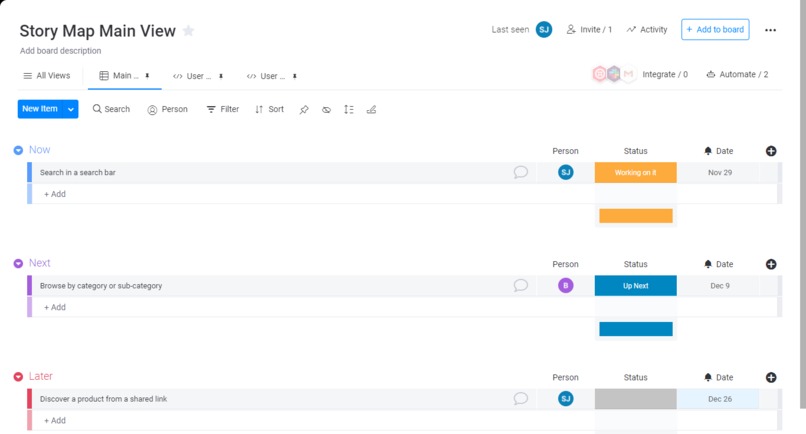The height and width of the screenshot is (434, 806).
Task: Click + Add in the Now group
Action: click(x=54, y=194)
